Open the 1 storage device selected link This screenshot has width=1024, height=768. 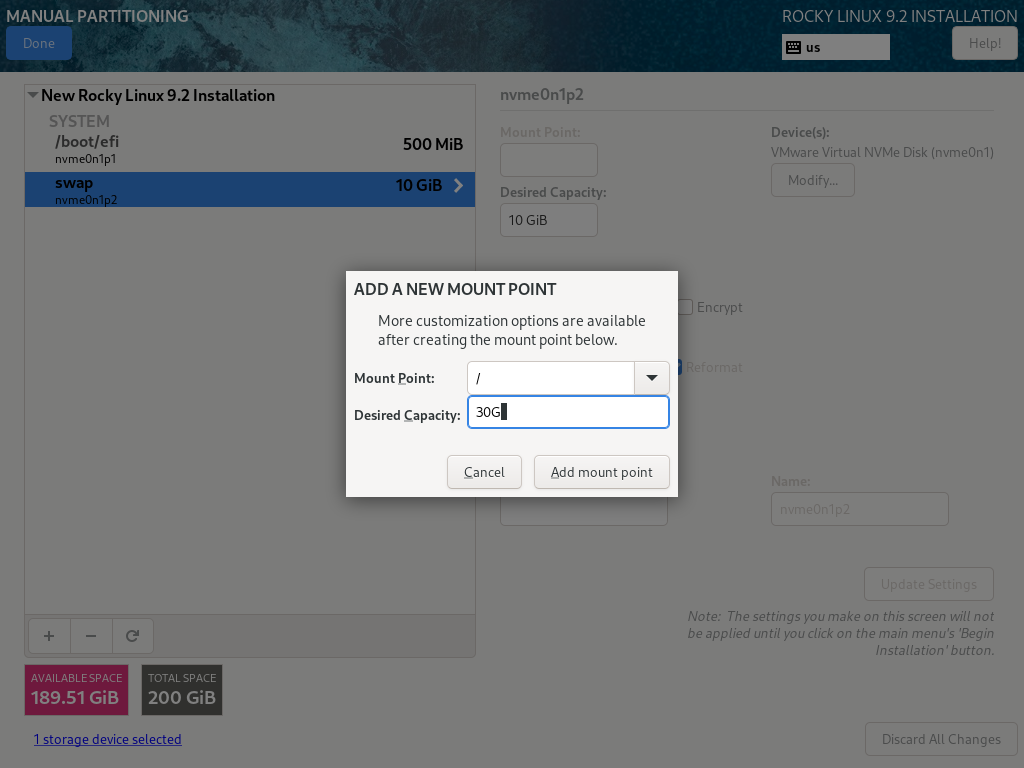point(108,739)
